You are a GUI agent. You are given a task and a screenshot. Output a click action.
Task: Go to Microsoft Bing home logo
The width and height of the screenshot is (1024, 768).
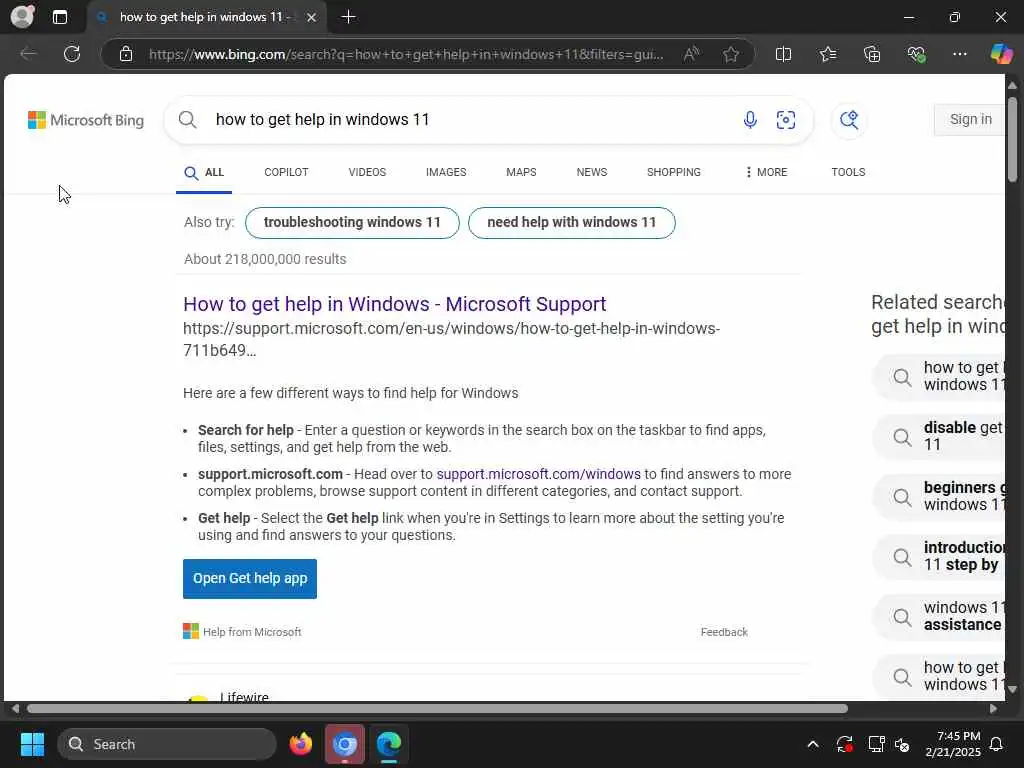pyautogui.click(x=86, y=120)
